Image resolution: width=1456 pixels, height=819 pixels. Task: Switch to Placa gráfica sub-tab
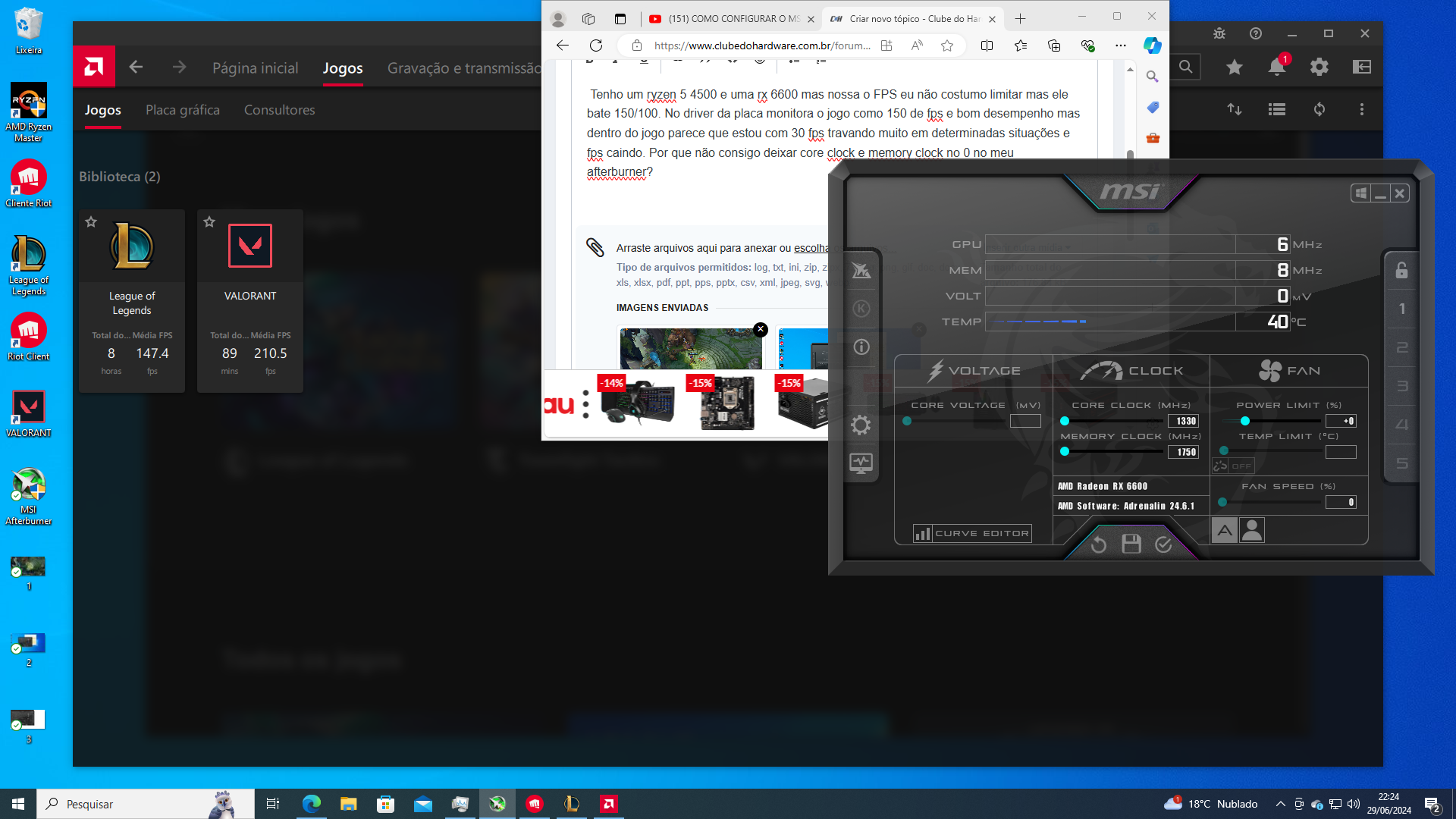pyautogui.click(x=183, y=110)
